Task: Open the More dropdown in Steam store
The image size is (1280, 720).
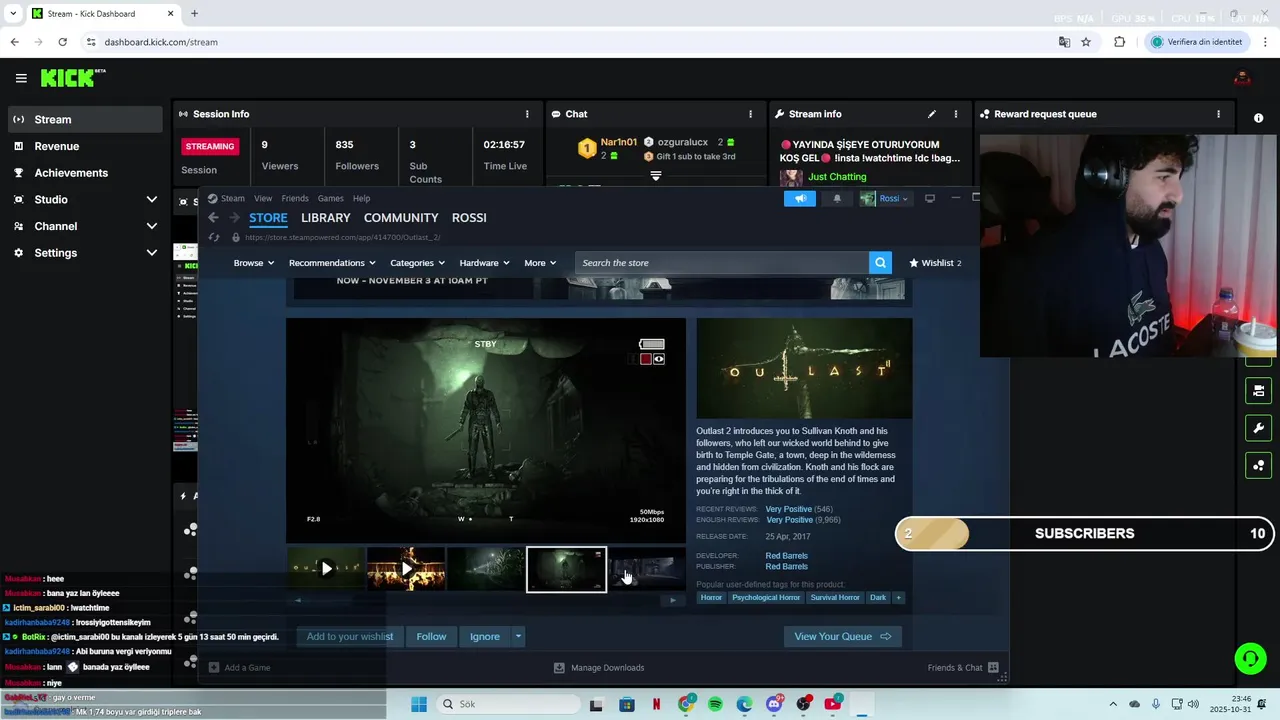Action: [540, 263]
